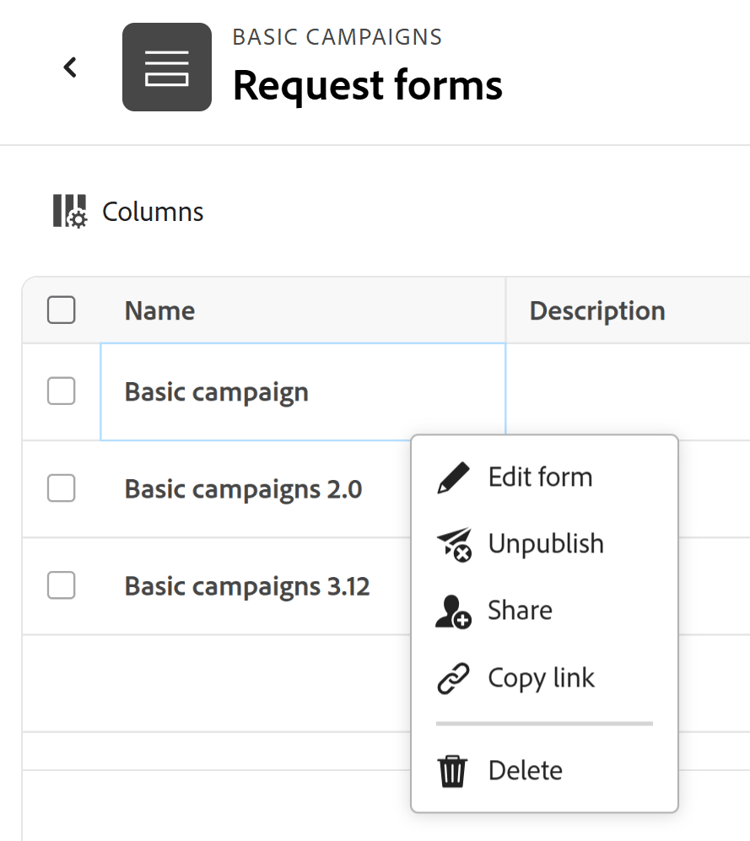750x841 pixels.
Task: Click the pencil Edit form icon
Action: tap(454, 477)
